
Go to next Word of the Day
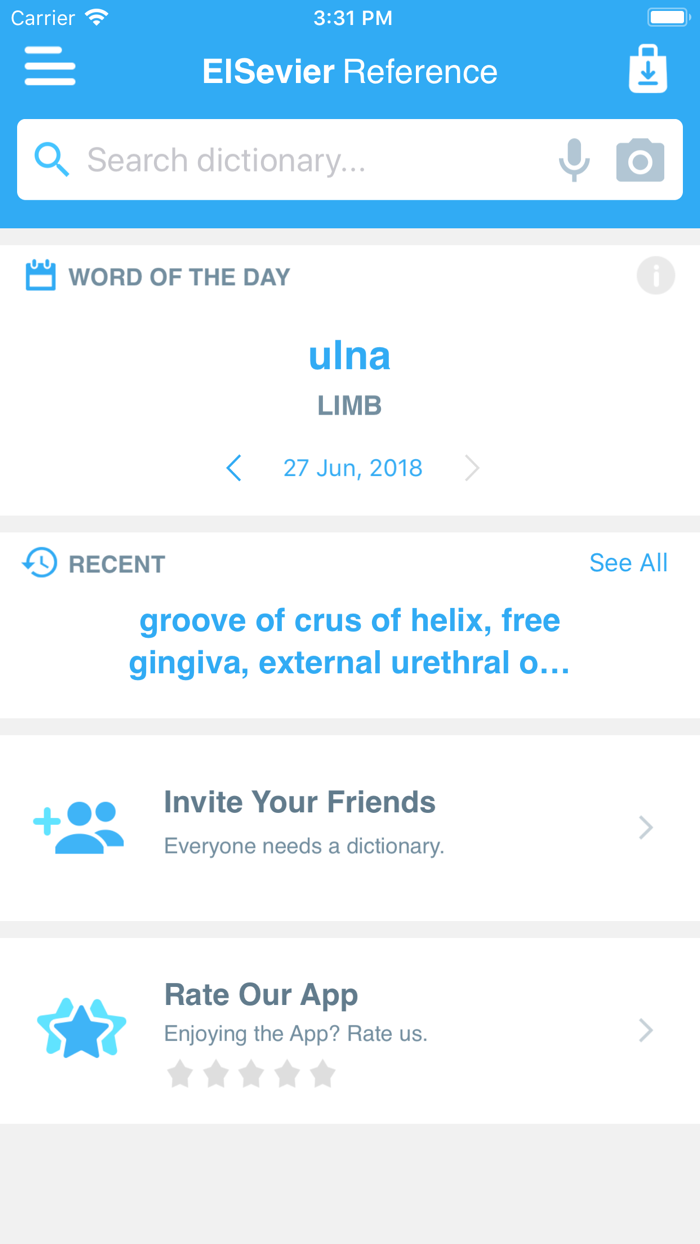coord(472,468)
